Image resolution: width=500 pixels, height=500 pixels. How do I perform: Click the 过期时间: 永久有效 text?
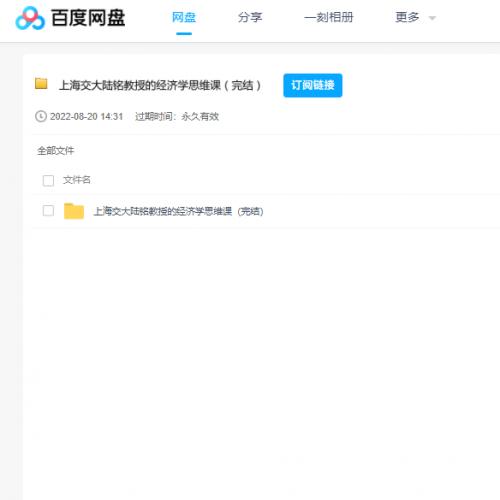click(x=177, y=117)
